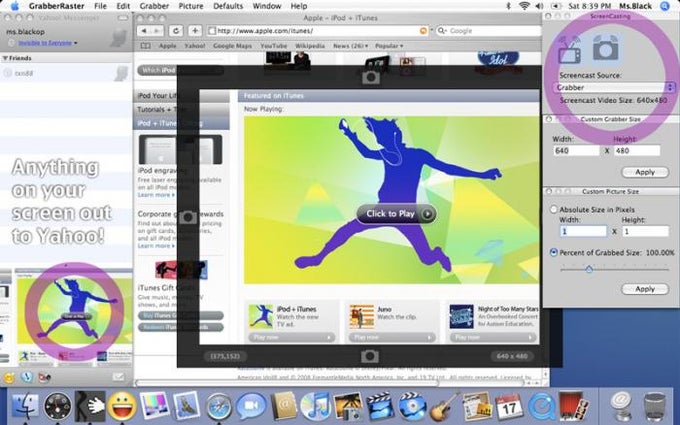
Task: Click the camera snapshot icon in ScreenCasting panel
Action: 605,48
